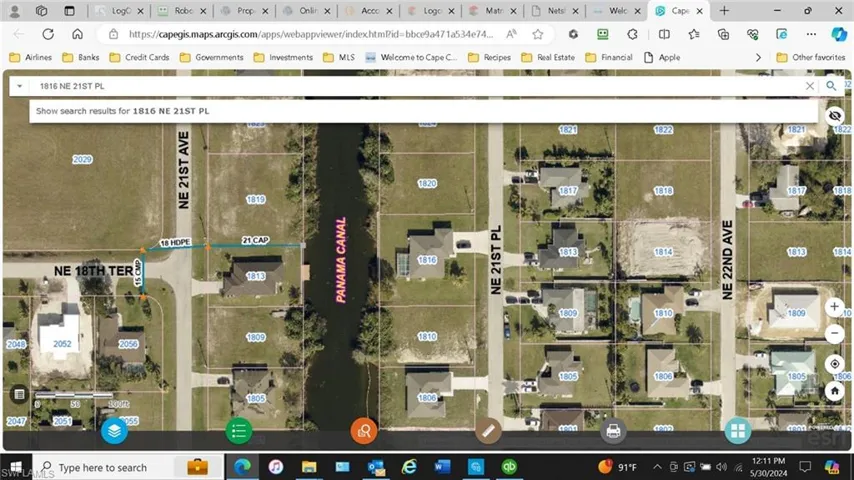Open the Layer List widget in map
This screenshot has width=854, height=480.
tap(114, 431)
